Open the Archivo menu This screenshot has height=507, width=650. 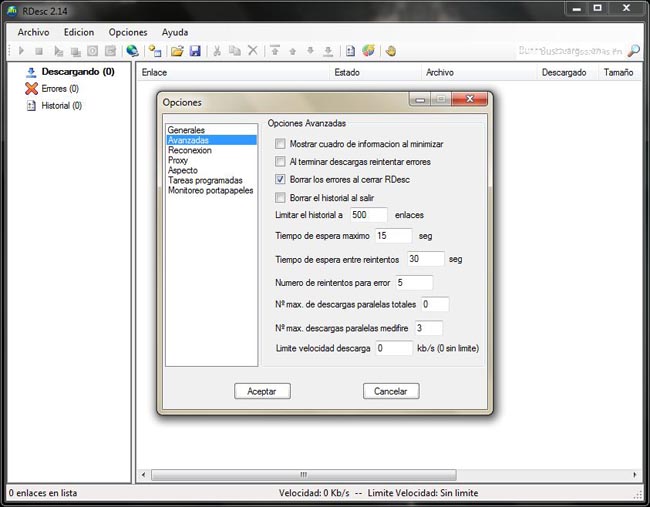click(x=33, y=32)
